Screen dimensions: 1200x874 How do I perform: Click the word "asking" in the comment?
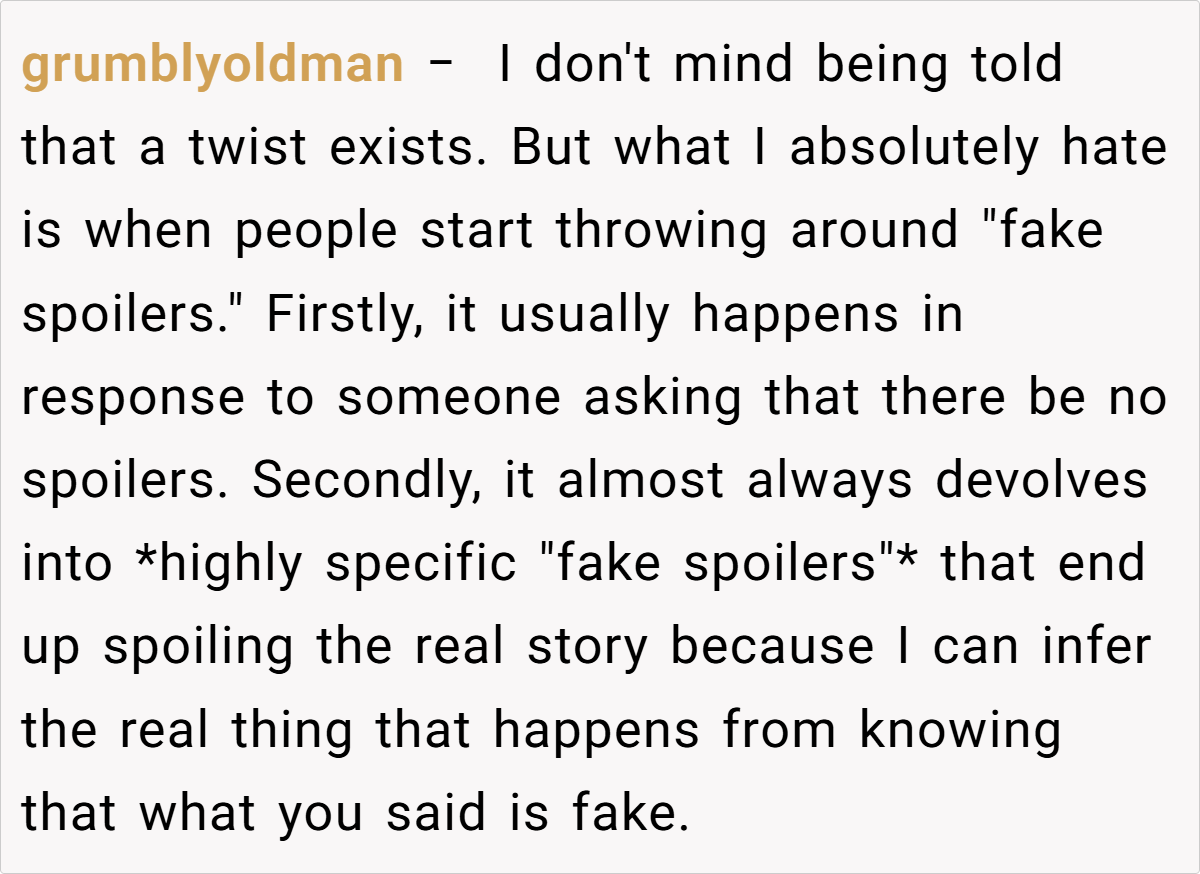point(663,398)
